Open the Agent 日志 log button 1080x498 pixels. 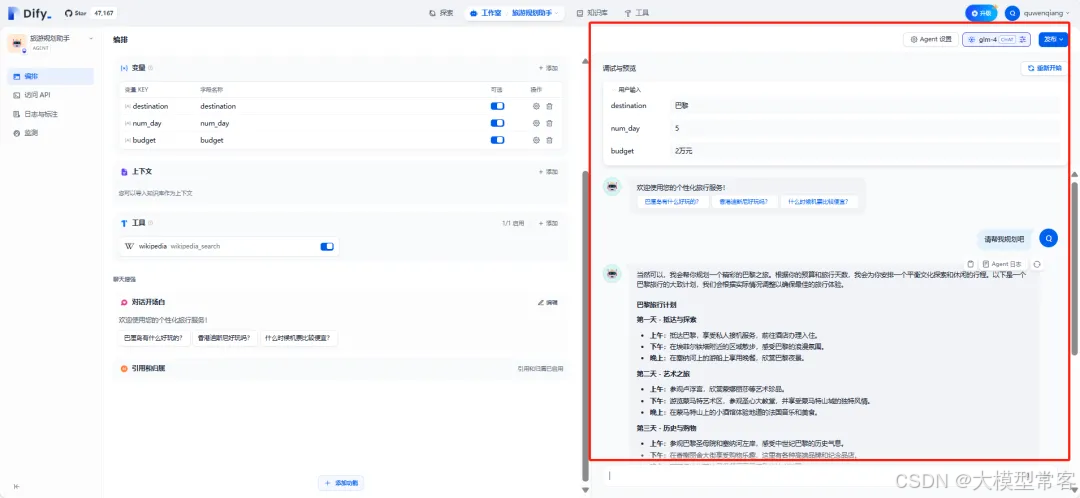click(x=1003, y=264)
